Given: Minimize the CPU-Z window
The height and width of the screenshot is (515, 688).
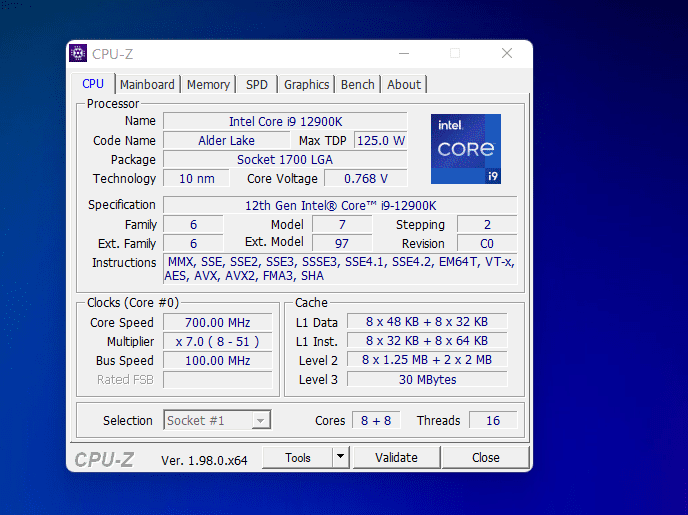Looking at the screenshot, I should click(x=404, y=54).
